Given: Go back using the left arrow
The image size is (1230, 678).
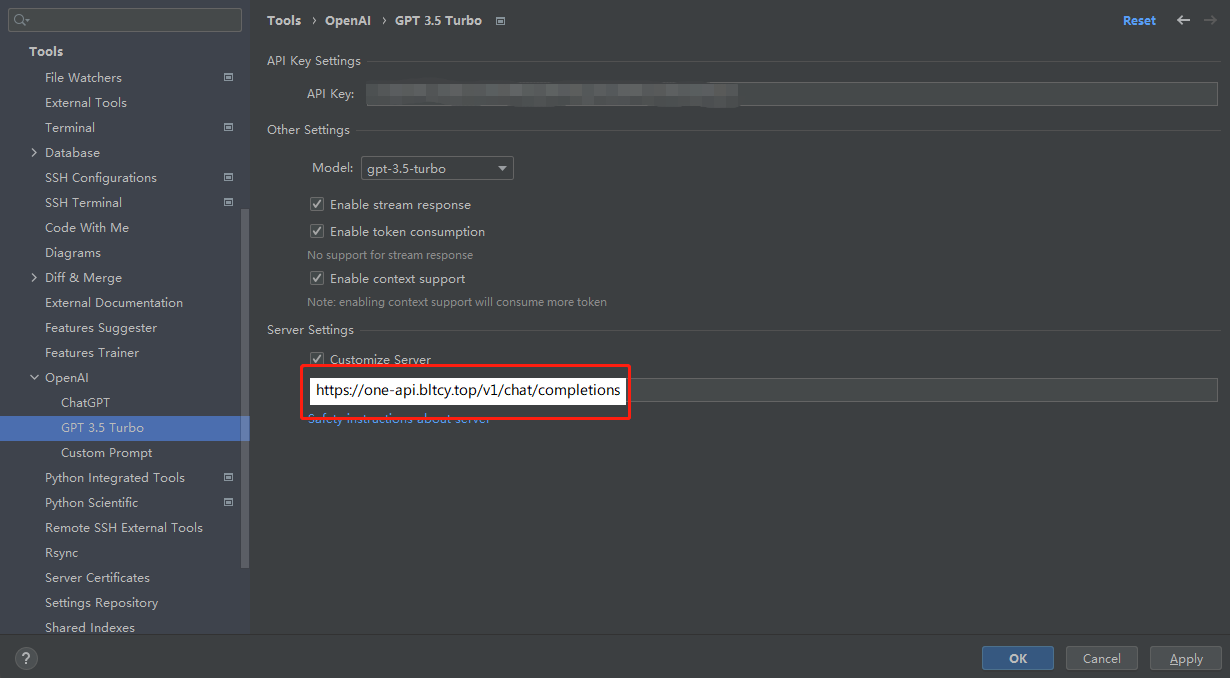Looking at the screenshot, I should [x=1184, y=20].
